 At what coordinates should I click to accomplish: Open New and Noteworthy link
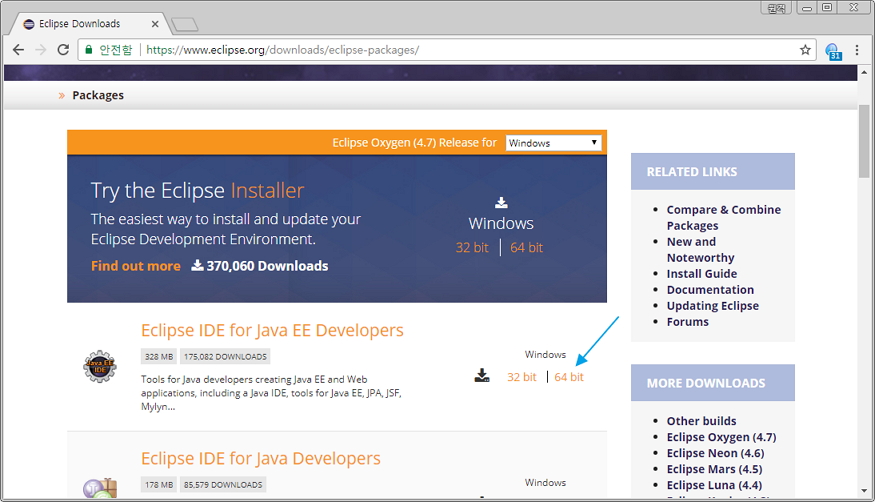[700, 249]
